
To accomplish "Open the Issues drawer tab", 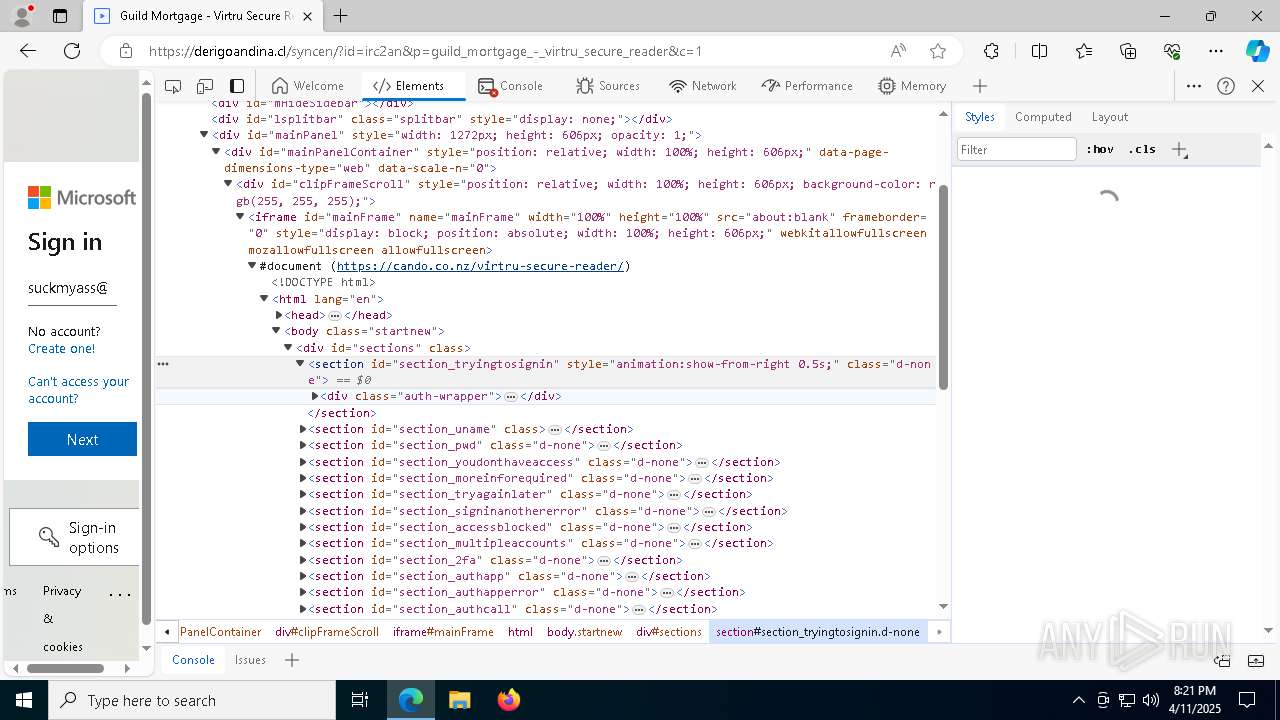I will point(250,660).
